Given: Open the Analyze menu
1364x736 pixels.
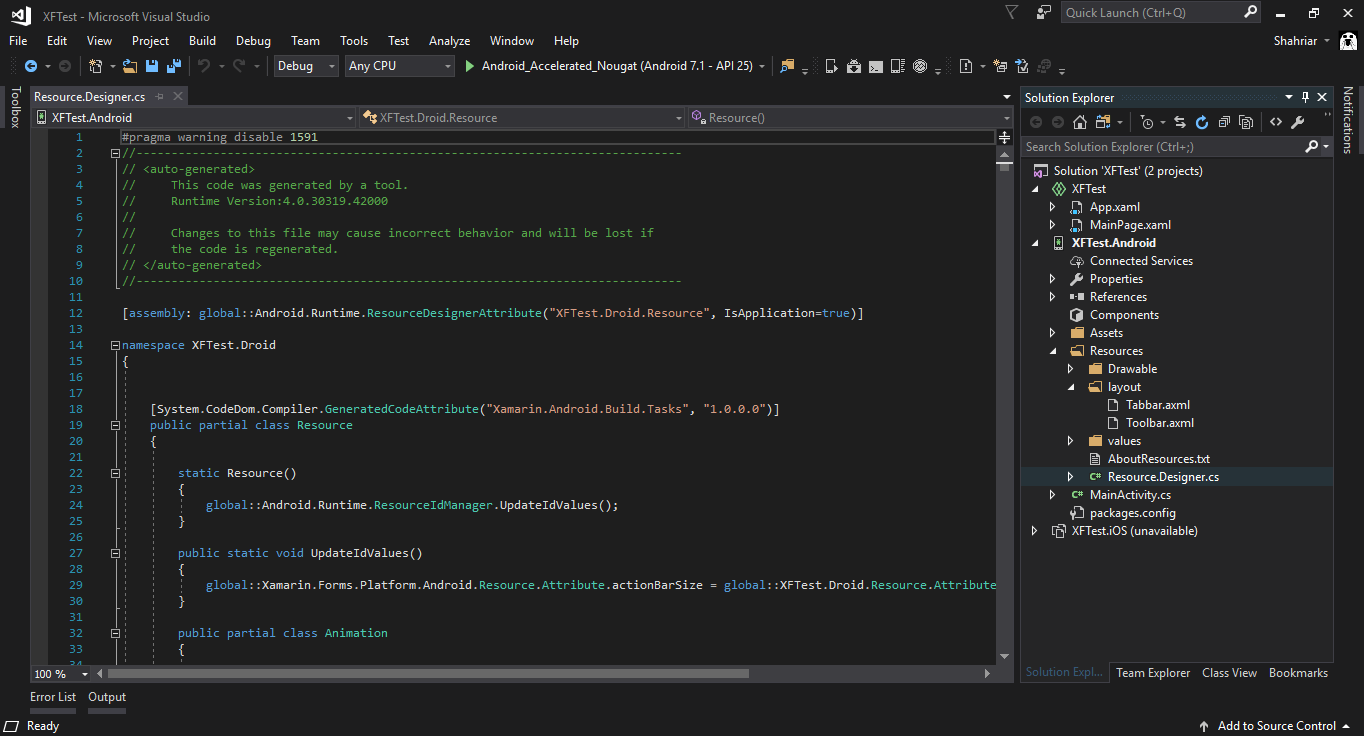Looking at the screenshot, I should pos(449,41).
